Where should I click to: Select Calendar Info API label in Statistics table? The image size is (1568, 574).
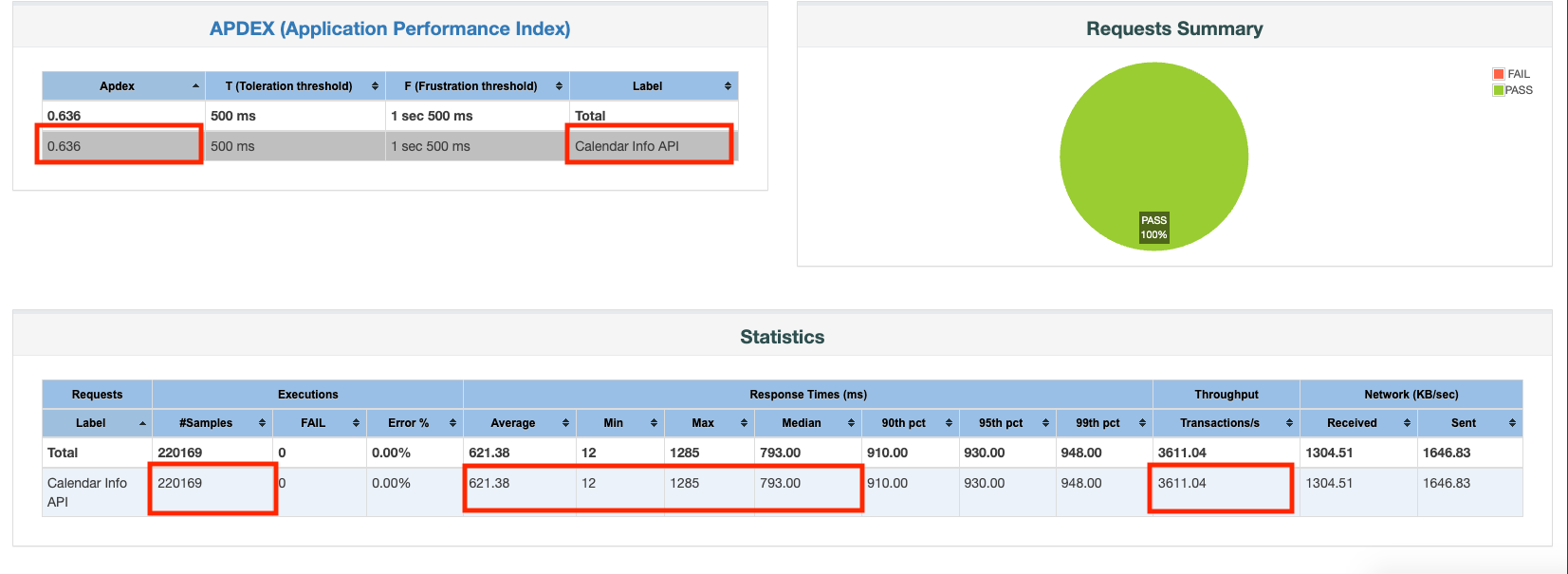pyautogui.click(x=87, y=492)
